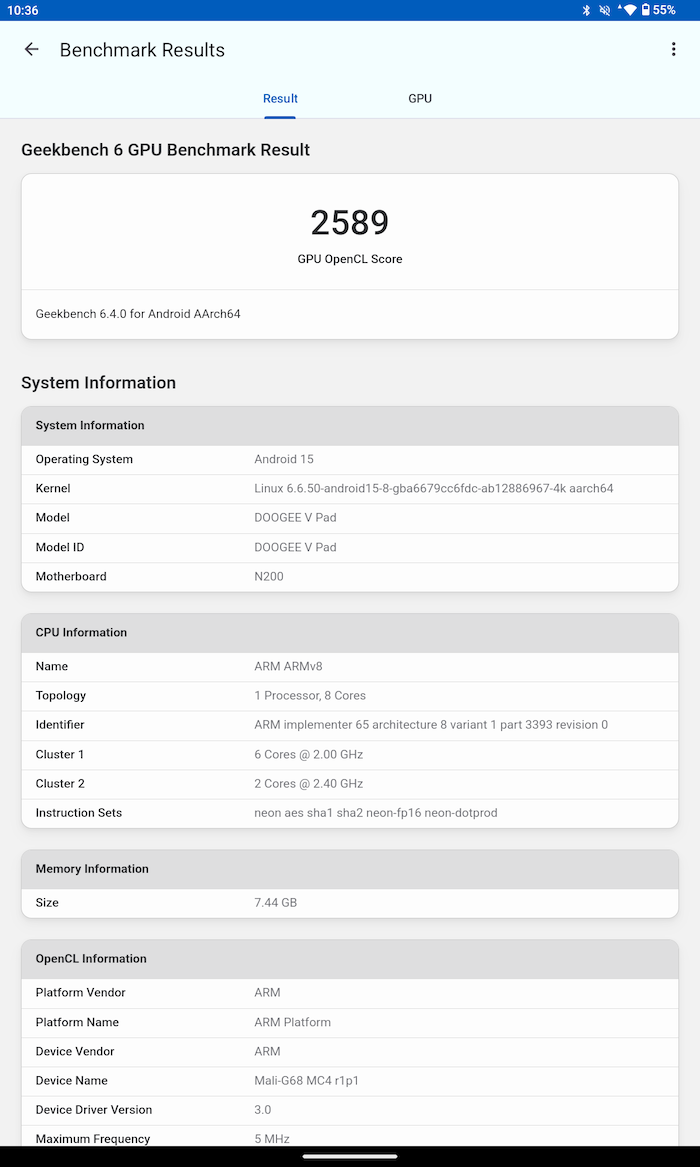This screenshot has width=700, height=1167.
Task: Tap the ARM Platform value
Action: (292, 1023)
